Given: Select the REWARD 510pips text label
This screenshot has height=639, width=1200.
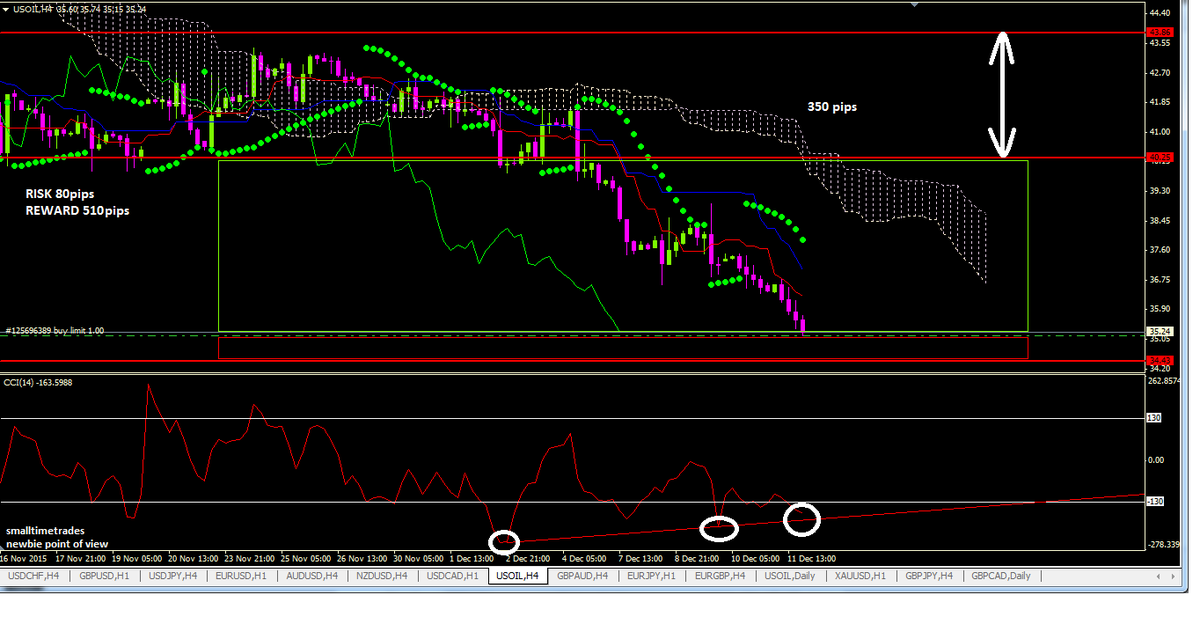Looking at the screenshot, I should point(77,211).
